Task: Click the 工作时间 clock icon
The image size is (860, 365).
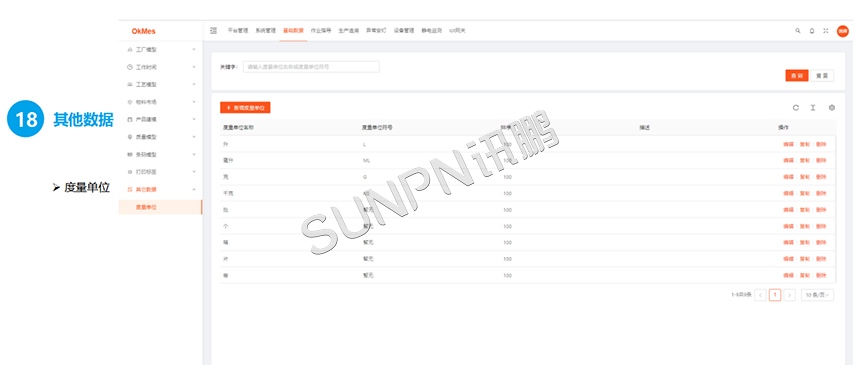Action: pyautogui.click(x=130, y=67)
